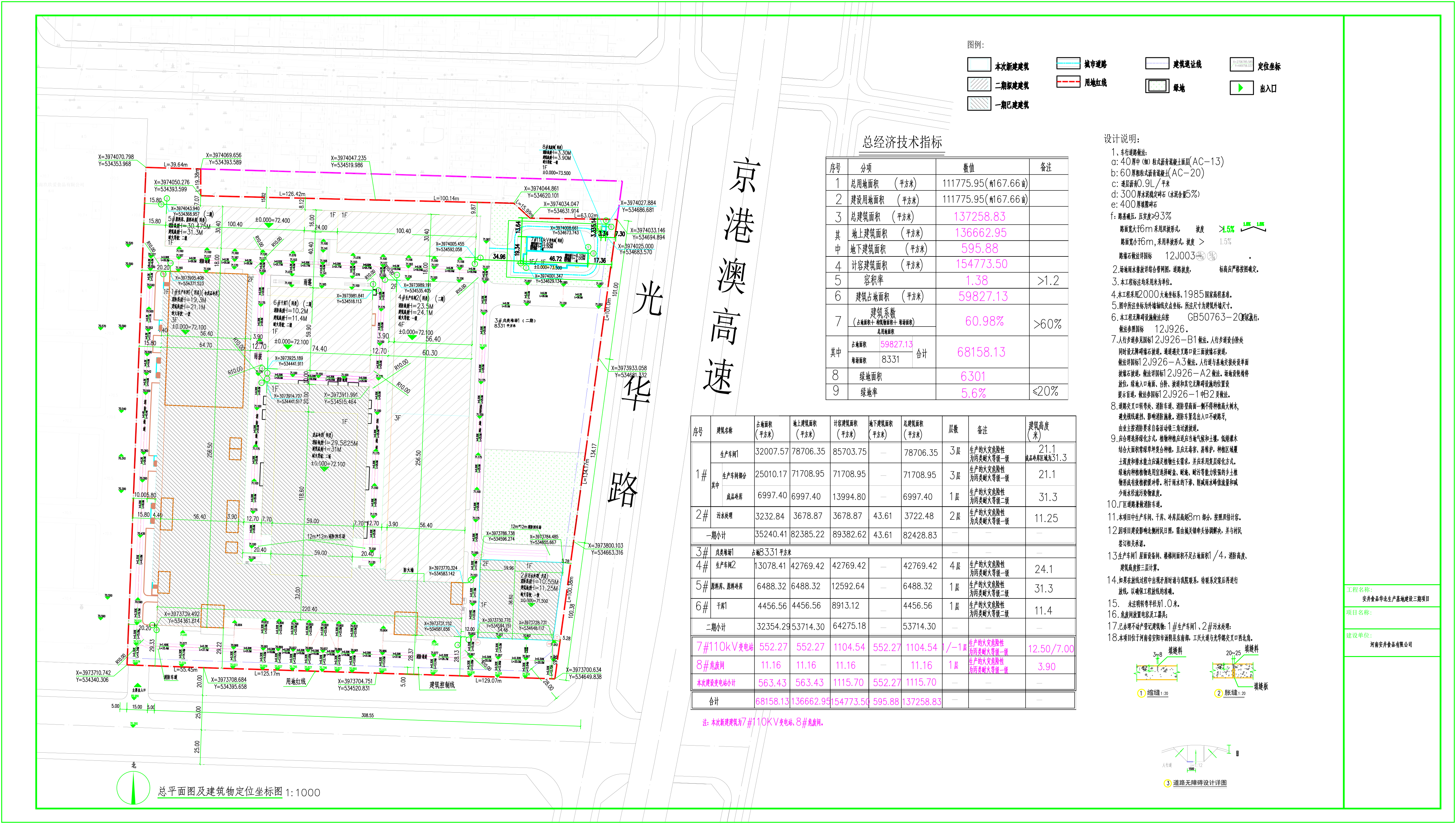
Task: Click the 总平面图及建筑物定位坐标图 drawing title
Action: point(220,792)
